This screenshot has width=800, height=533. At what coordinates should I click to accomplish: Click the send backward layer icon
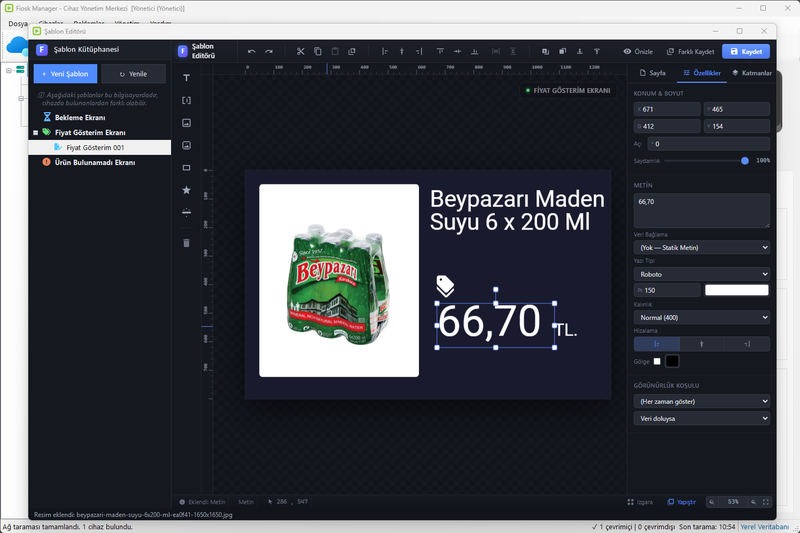[562, 52]
